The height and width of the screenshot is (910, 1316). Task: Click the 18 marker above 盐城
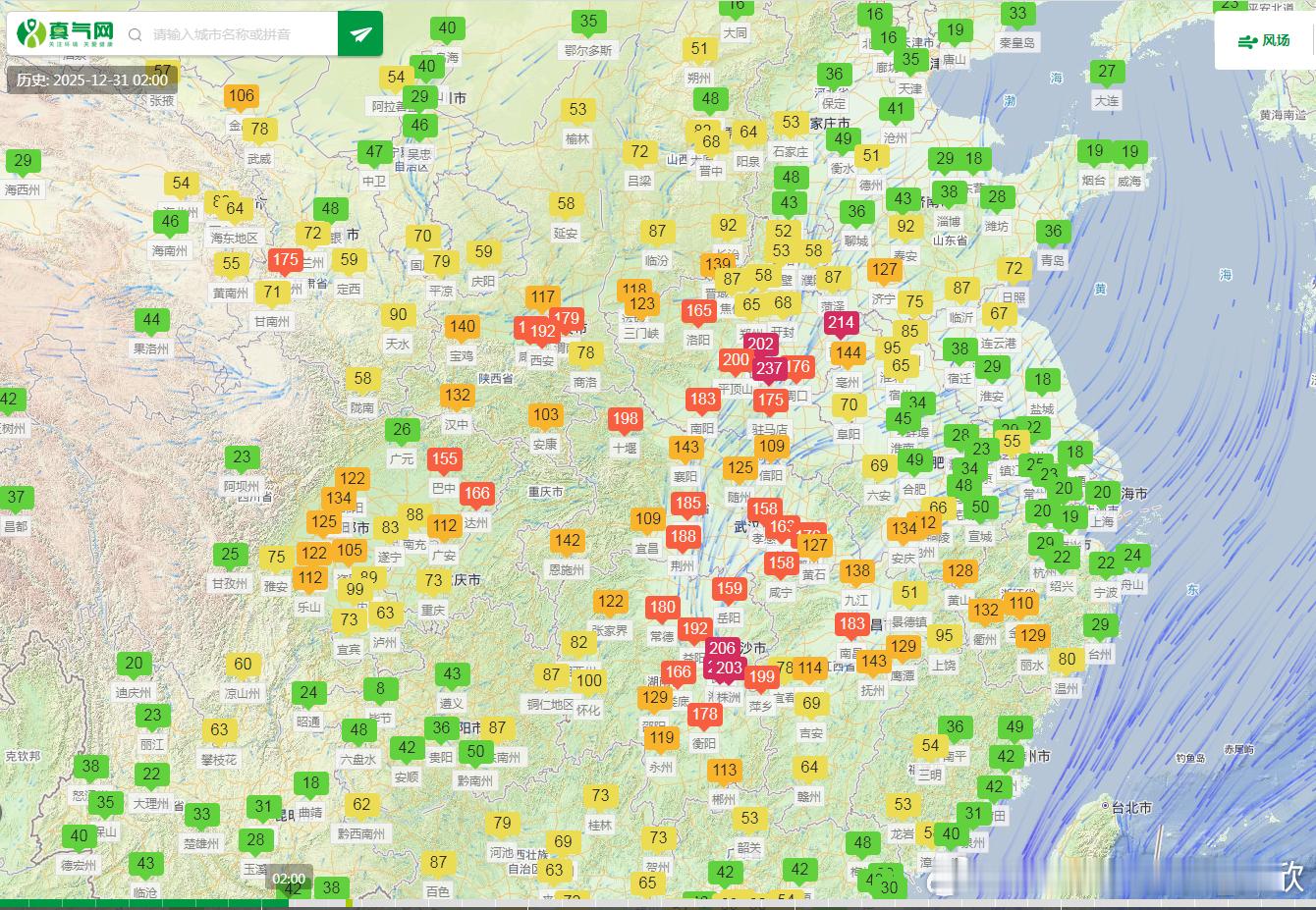pyautogui.click(x=1042, y=381)
